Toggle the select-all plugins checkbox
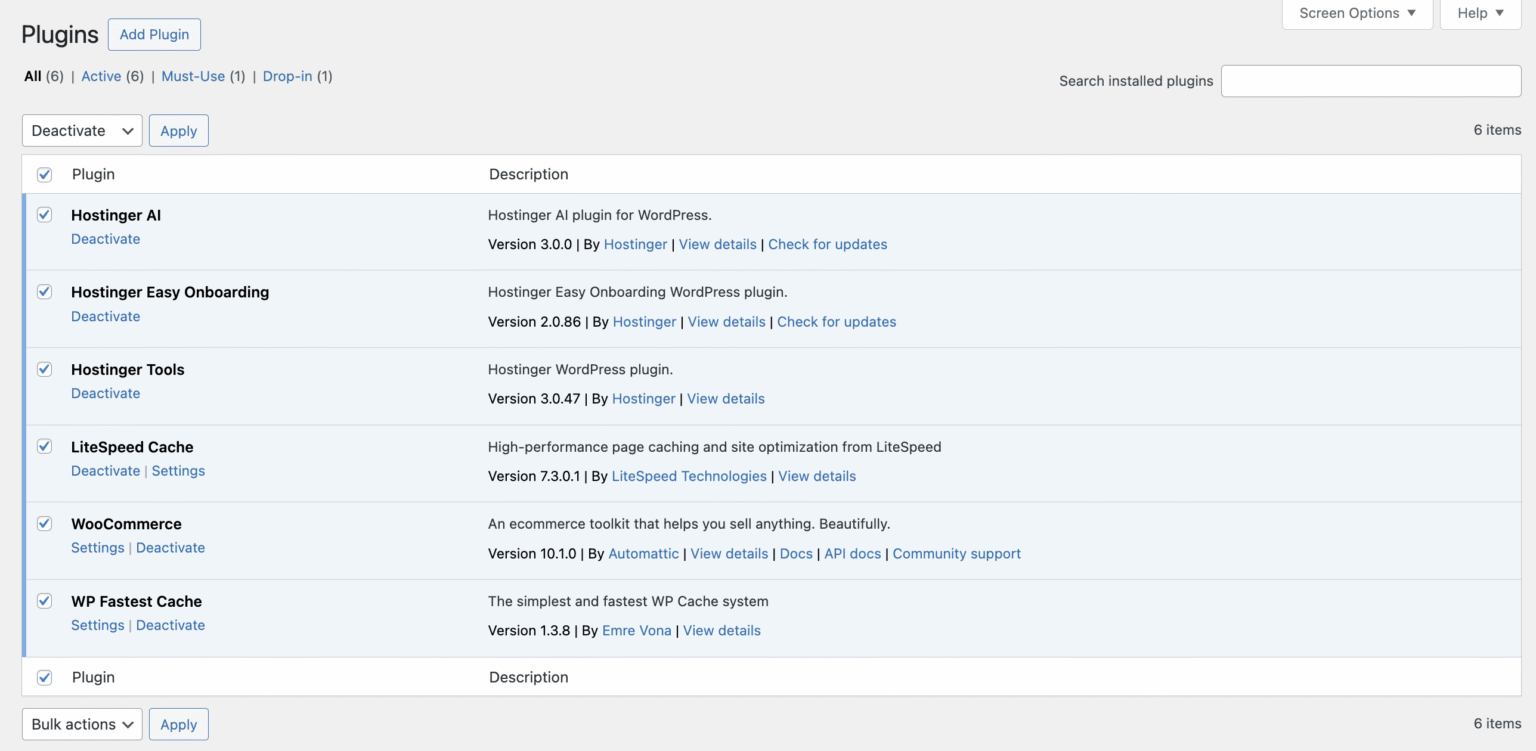The width and height of the screenshot is (1536, 751). tap(44, 174)
